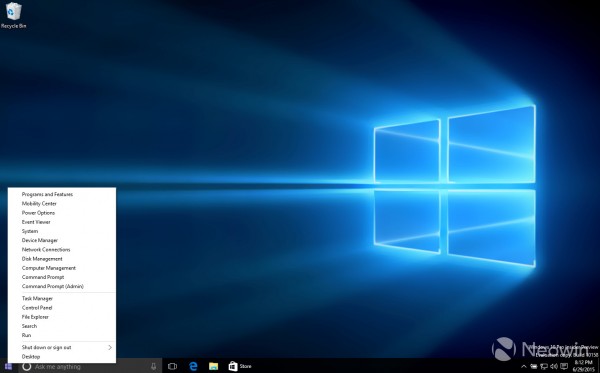Open the Recycle Bin desktop icon
Image resolution: width=600 pixels, height=373 pixels.
pos(13,15)
